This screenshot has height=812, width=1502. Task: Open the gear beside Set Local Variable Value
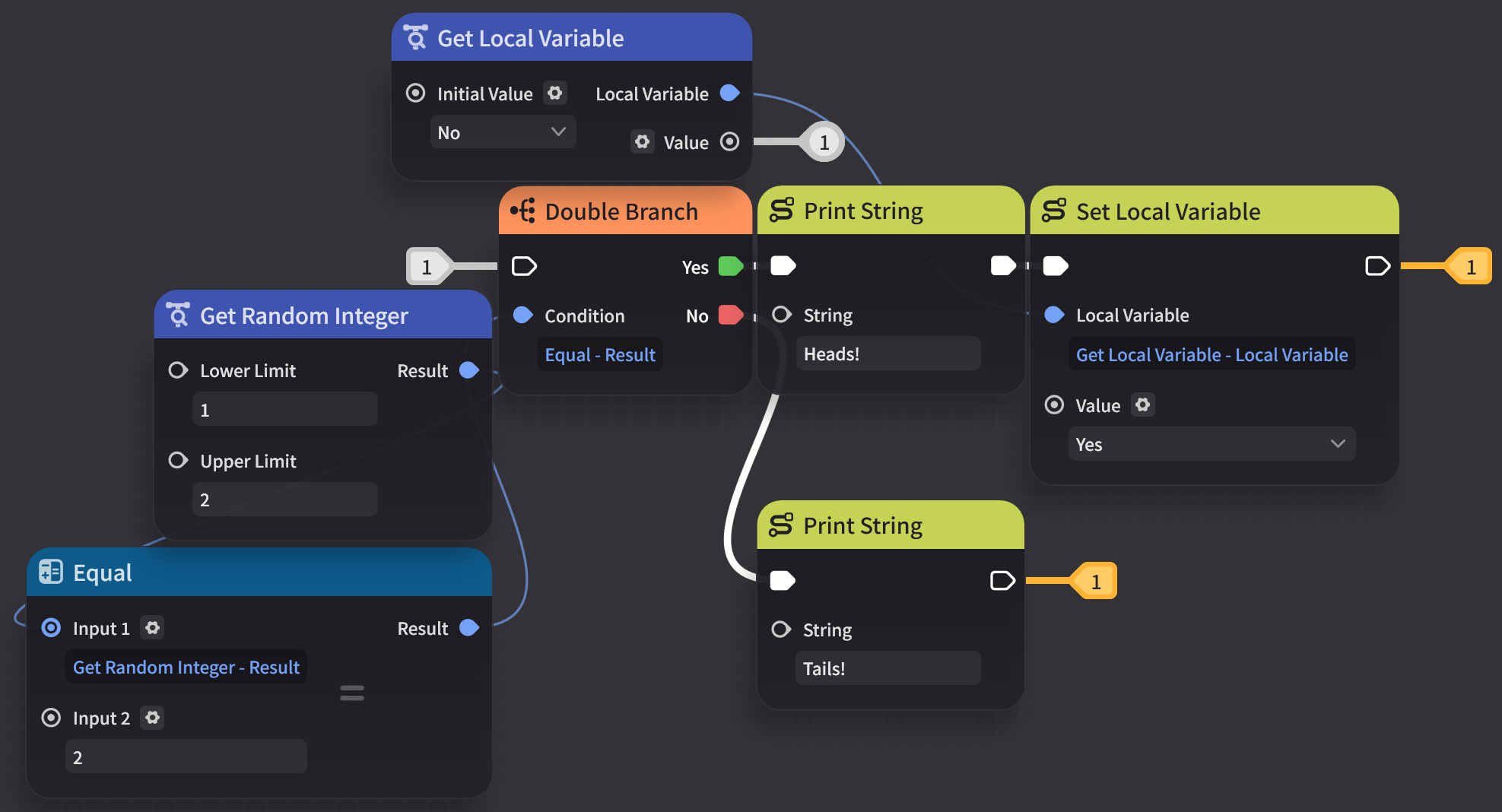1143,404
